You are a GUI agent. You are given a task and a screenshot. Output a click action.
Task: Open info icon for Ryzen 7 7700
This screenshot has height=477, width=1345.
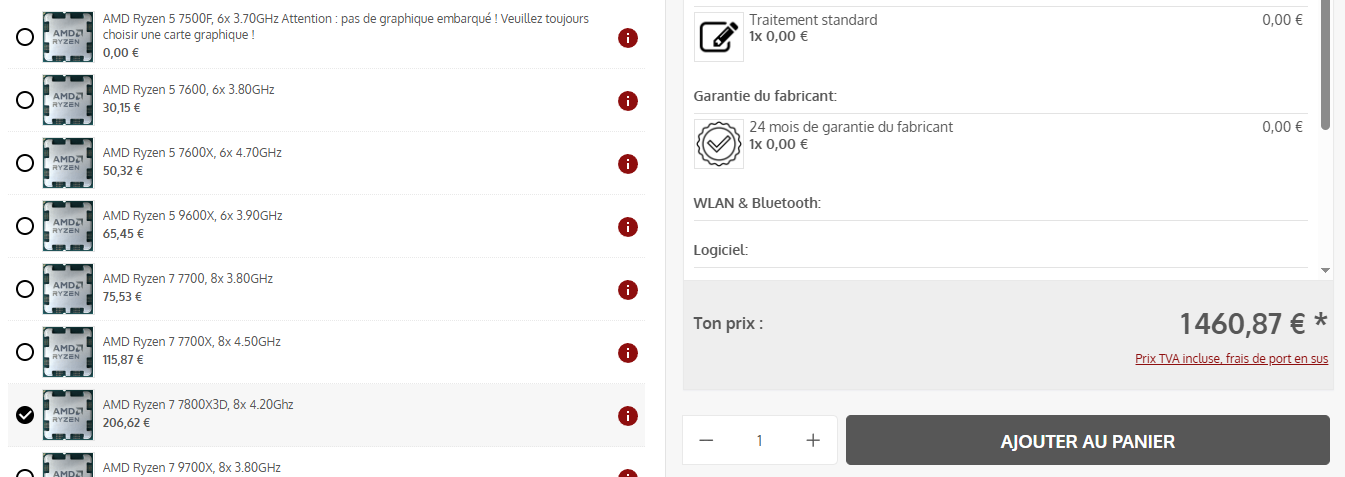628,290
